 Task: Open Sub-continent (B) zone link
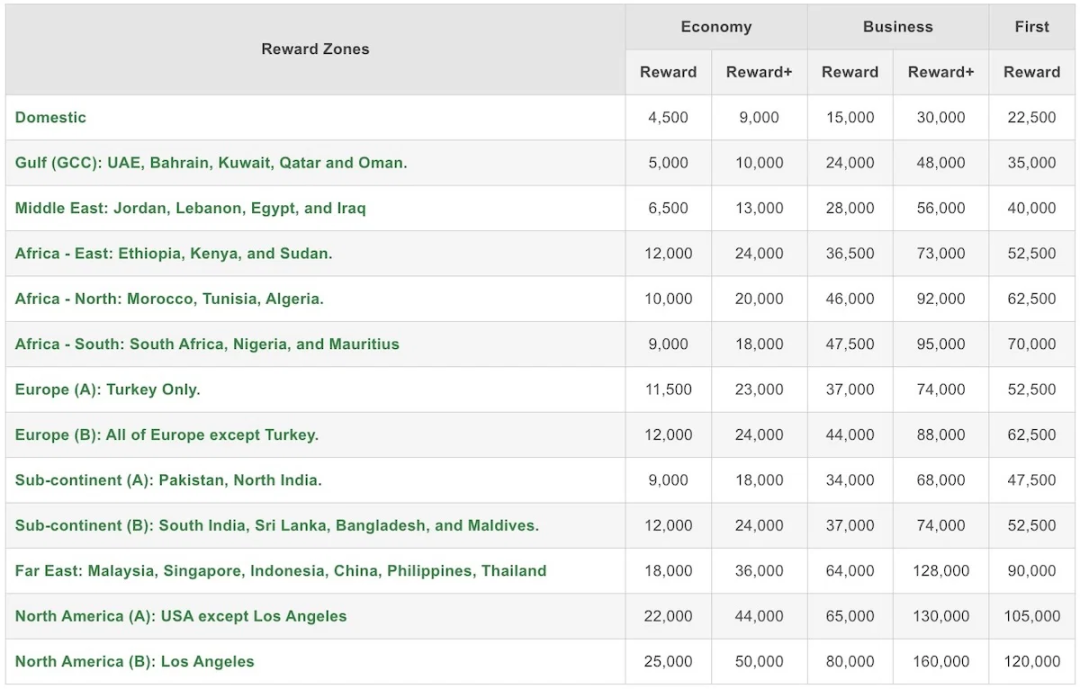click(x=277, y=526)
